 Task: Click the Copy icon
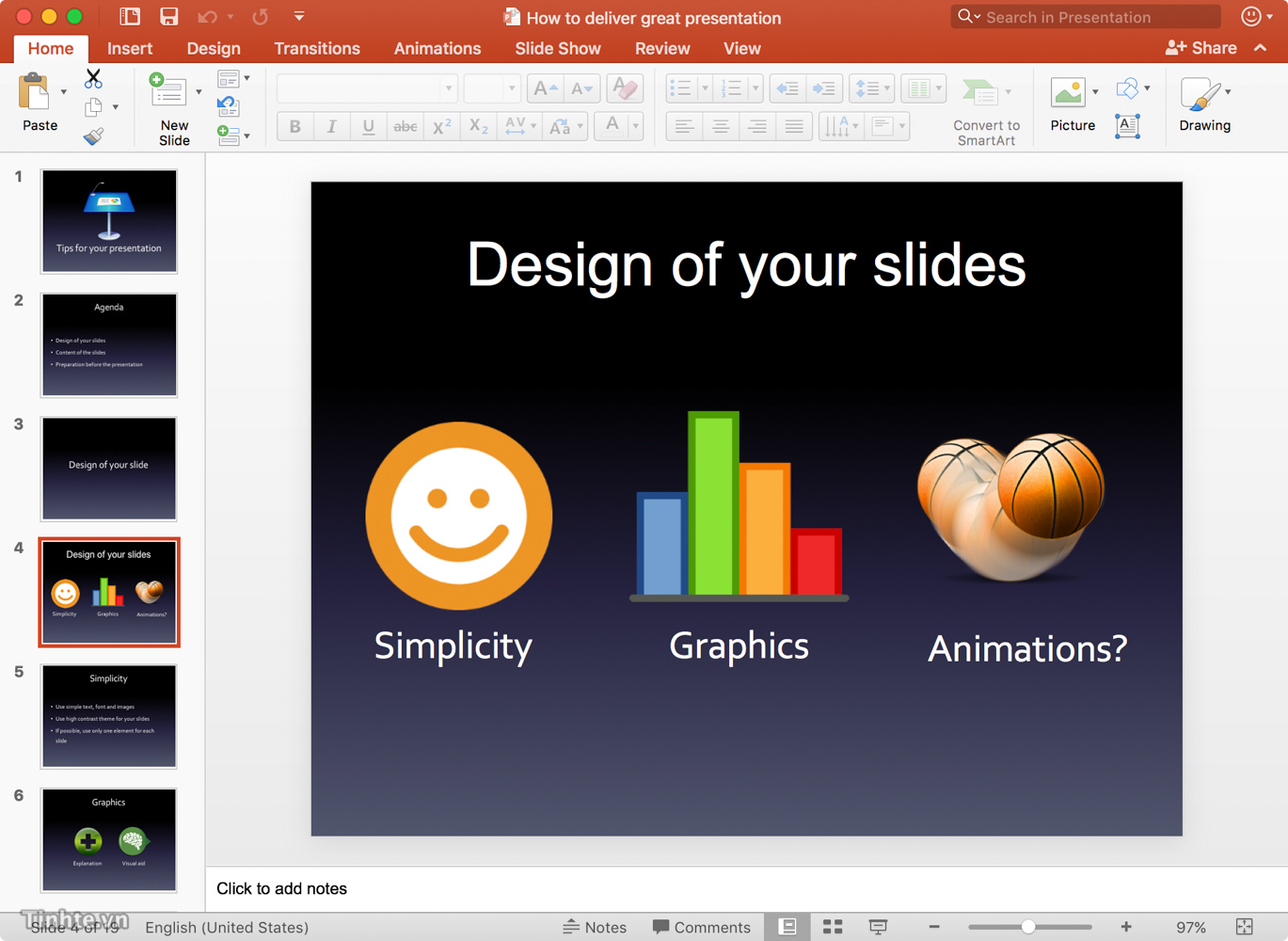pyautogui.click(x=93, y=107)
